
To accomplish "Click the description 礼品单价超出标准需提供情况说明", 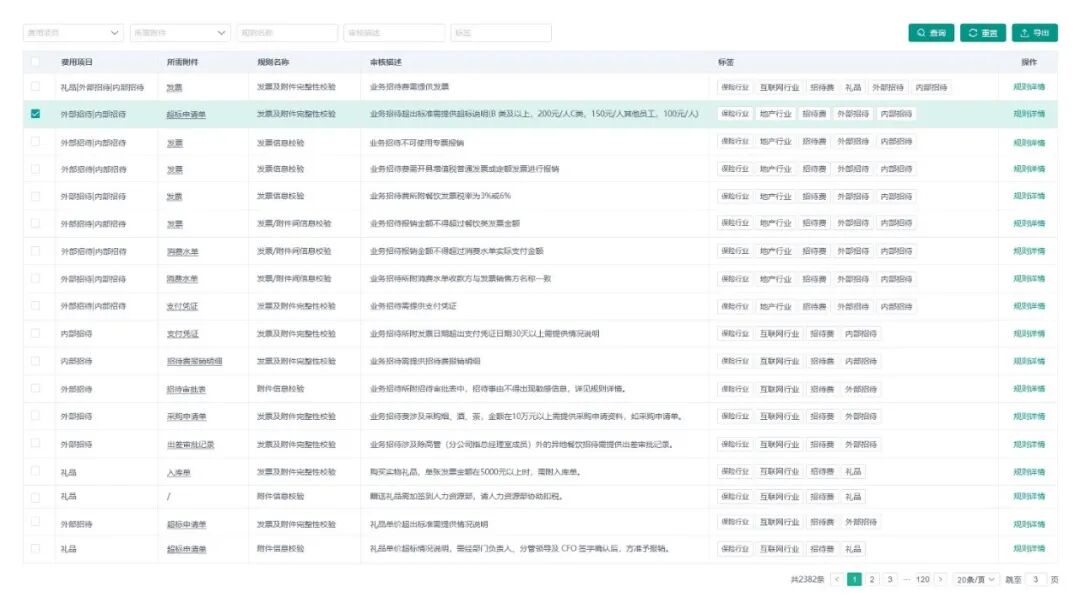I will point(428,524).
